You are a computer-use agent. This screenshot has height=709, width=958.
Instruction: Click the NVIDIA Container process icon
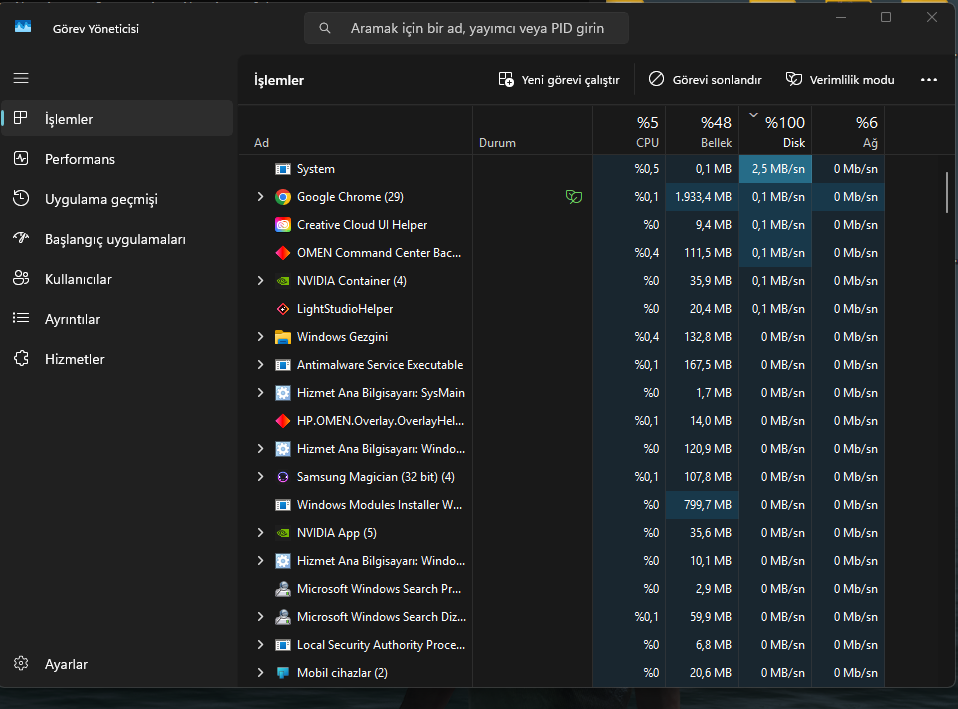[x=282, y=281]
